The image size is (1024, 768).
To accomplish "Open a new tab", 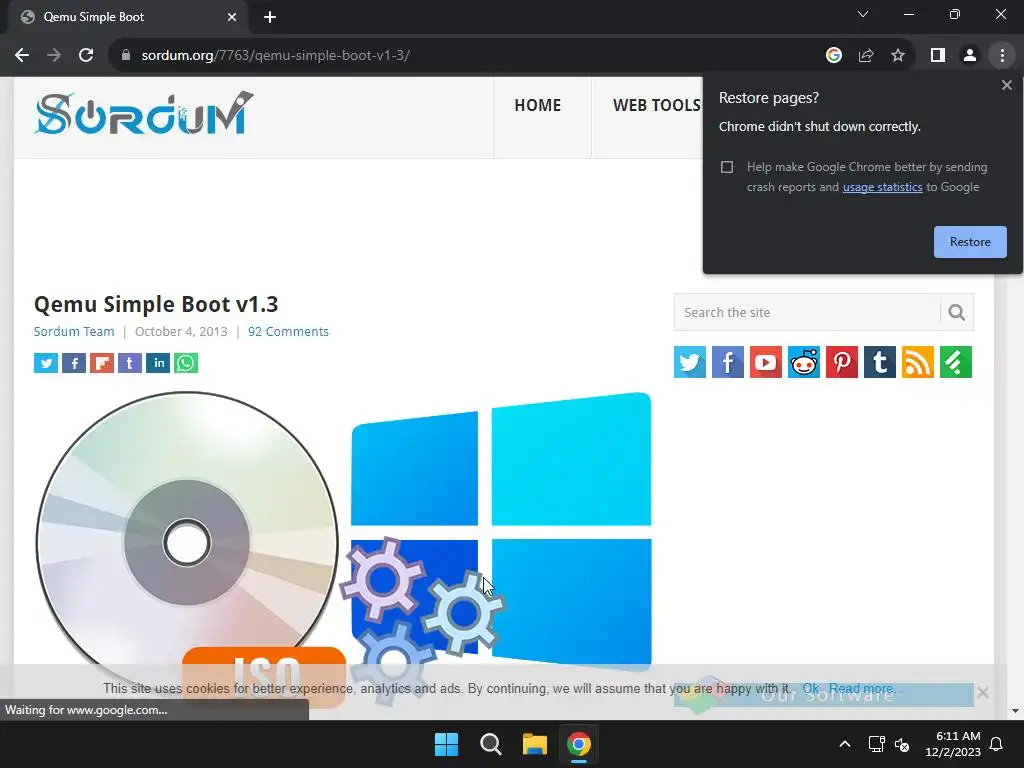I will tap(270, 17).
